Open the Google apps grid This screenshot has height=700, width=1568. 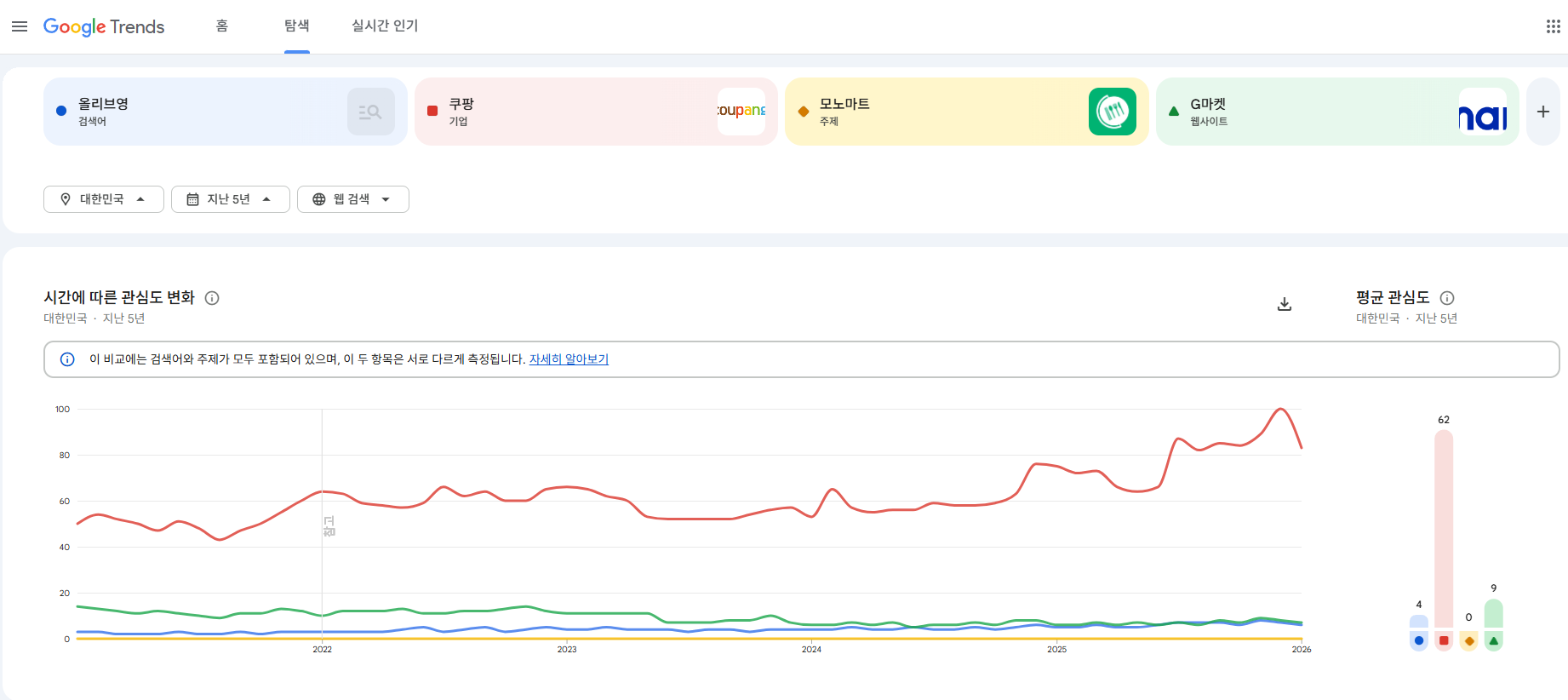(x=1553, y=26)
